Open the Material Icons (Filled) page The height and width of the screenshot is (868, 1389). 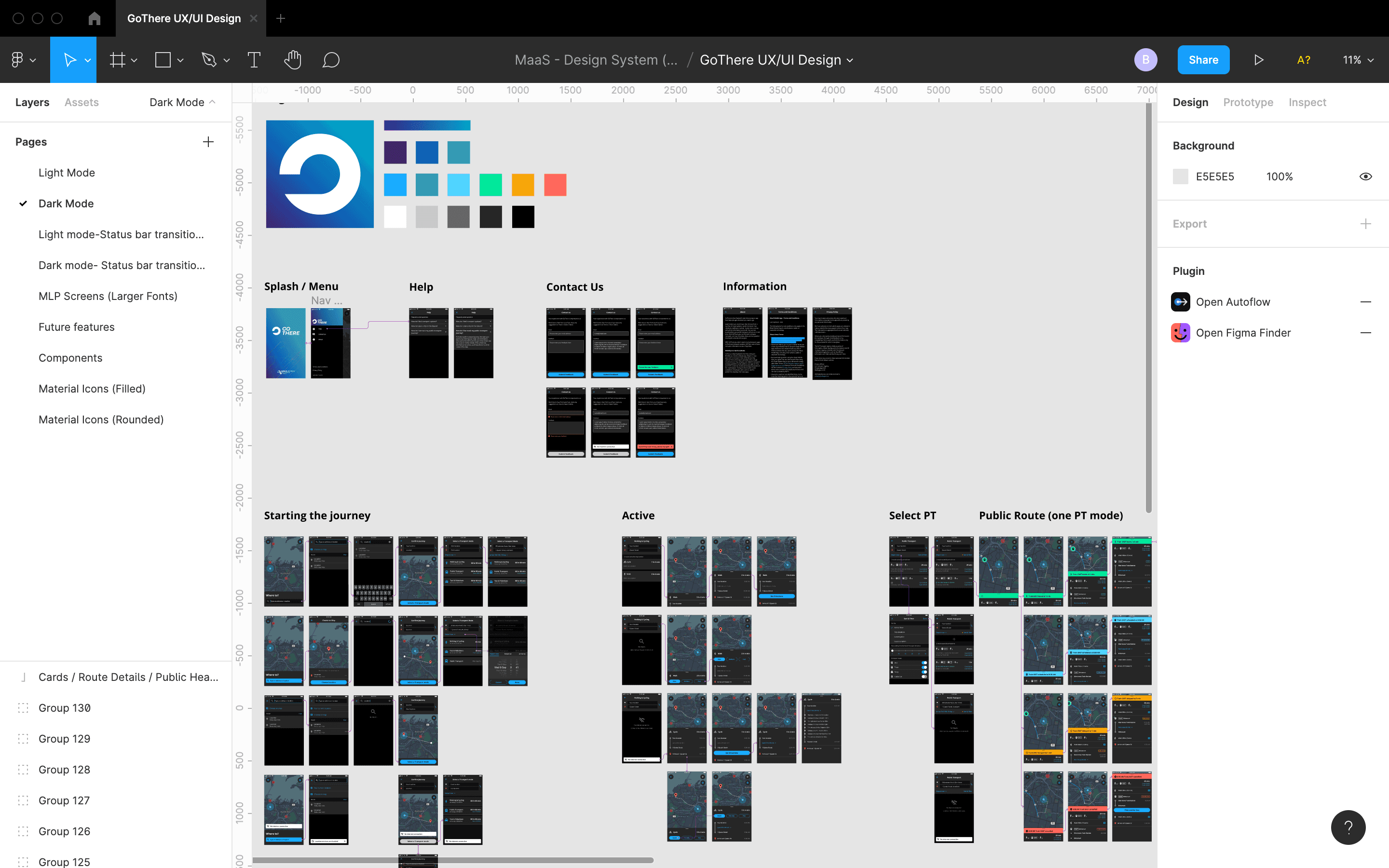click(92, 389)
